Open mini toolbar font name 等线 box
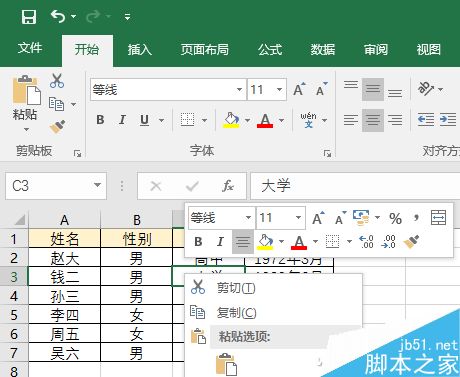The height and width of the screenshot is (377, 460). click(221, 218)
